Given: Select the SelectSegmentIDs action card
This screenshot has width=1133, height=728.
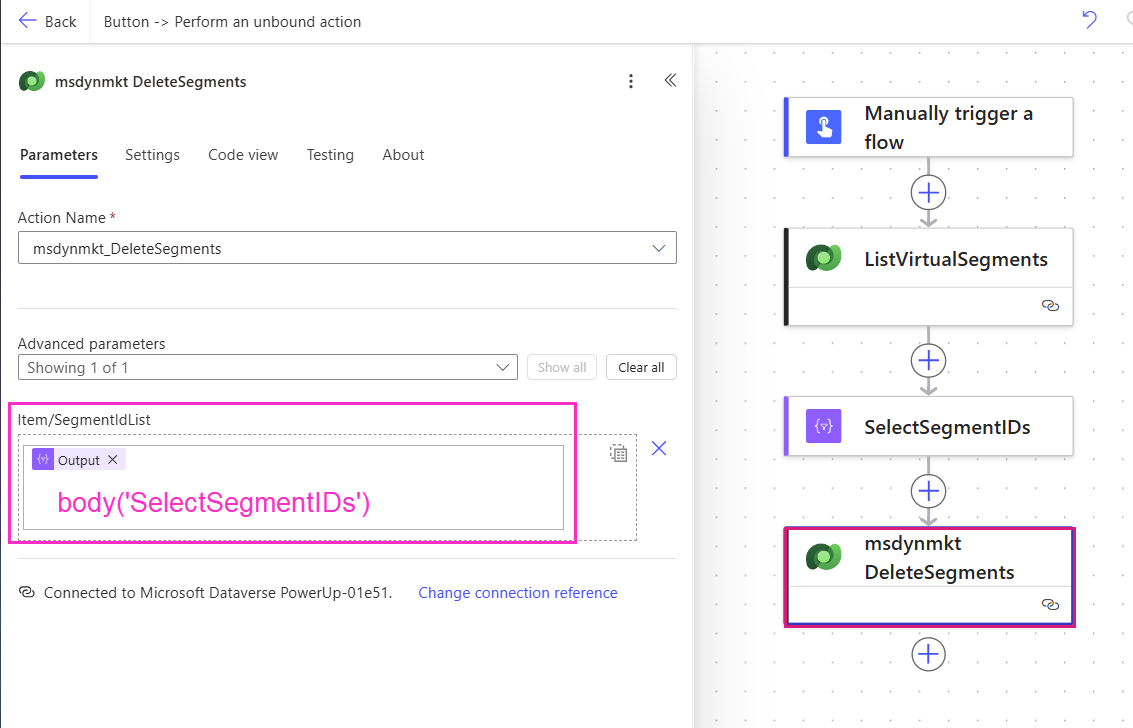Looking at the screenshot, I should click(929, 425).
